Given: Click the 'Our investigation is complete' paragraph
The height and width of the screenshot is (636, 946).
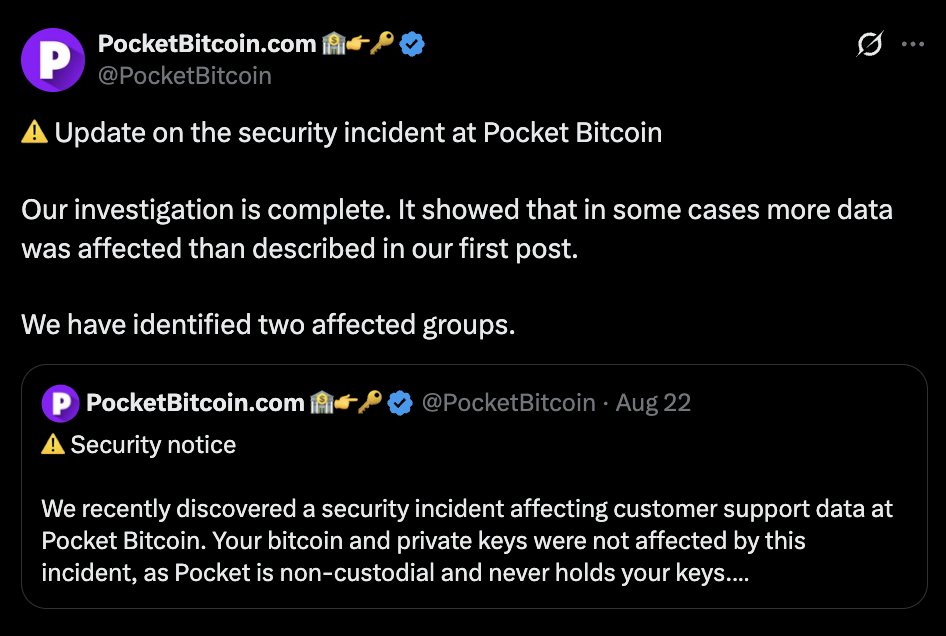Looking at the screenshot, I should (x=457, y=229).
